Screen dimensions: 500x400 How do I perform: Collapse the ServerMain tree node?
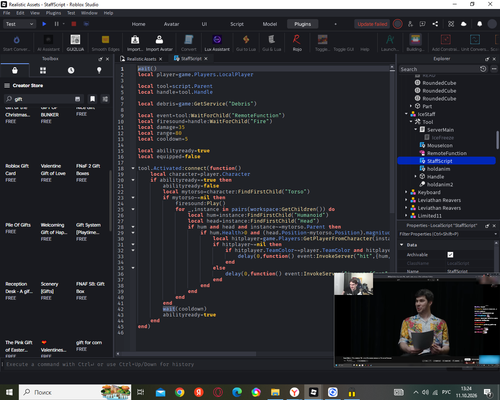point(416,130)
